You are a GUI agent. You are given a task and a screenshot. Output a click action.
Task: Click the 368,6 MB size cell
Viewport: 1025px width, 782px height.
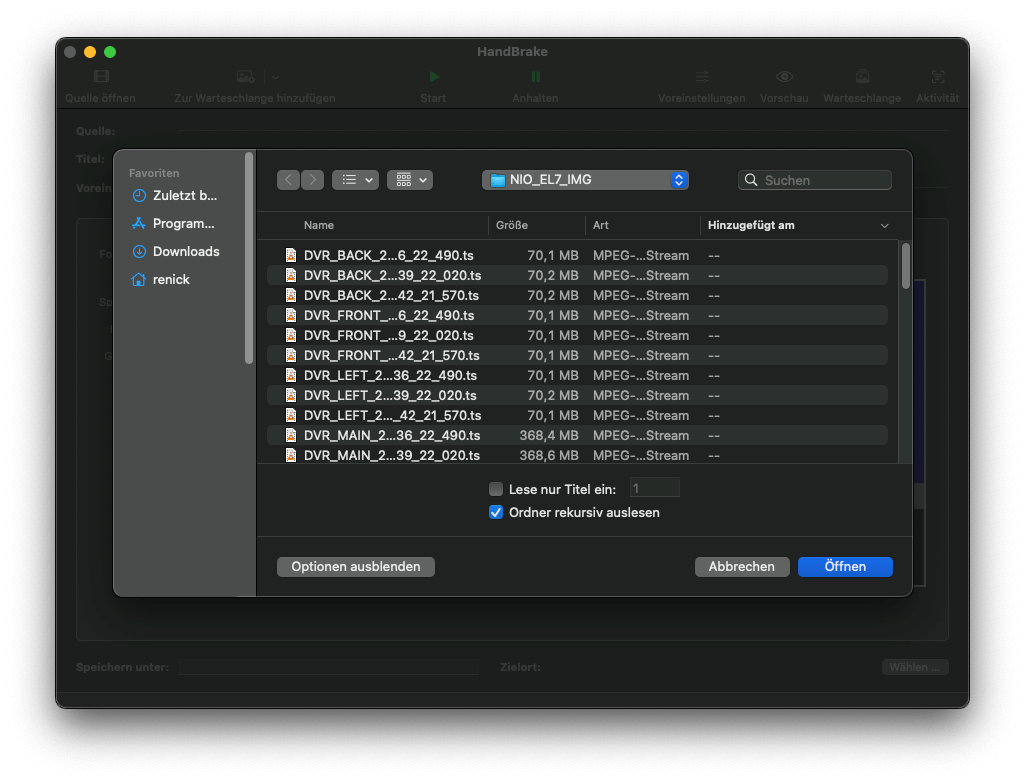point(548,455)
